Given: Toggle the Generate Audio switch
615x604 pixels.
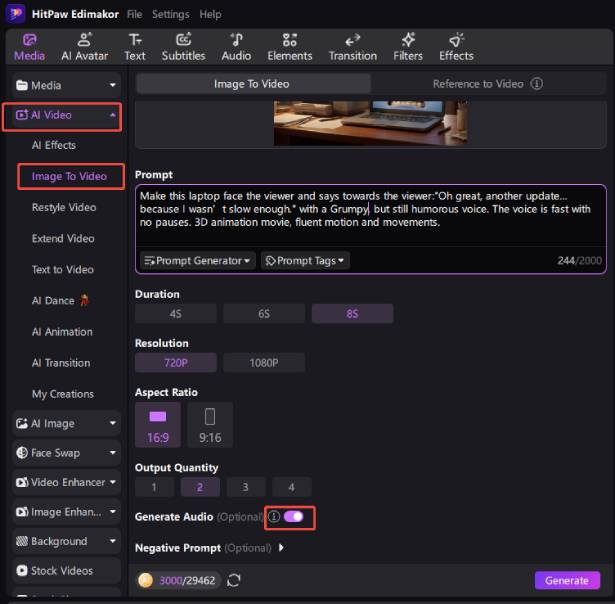Looking at the screenshot, I should coord(294,517).
